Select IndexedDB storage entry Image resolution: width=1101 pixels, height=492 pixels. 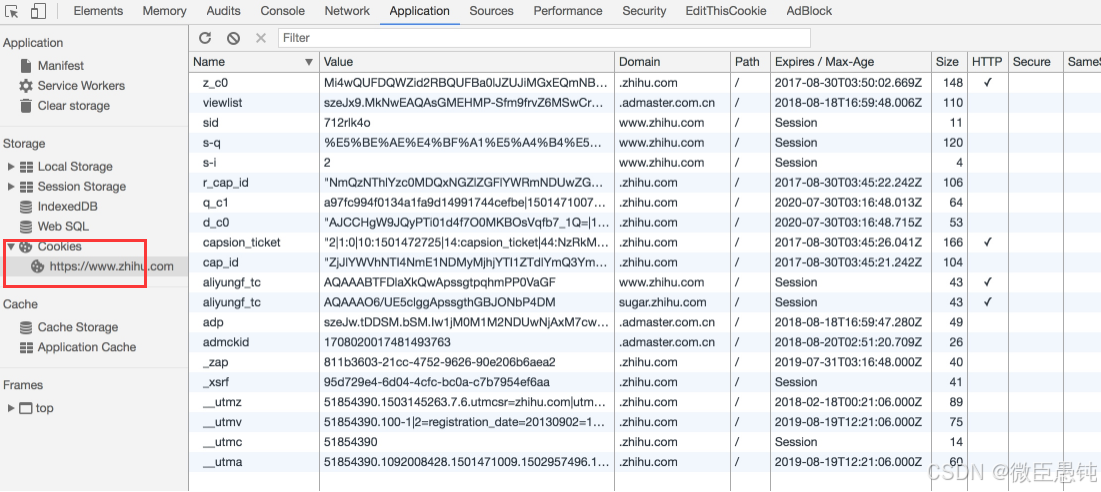(67, 206)
